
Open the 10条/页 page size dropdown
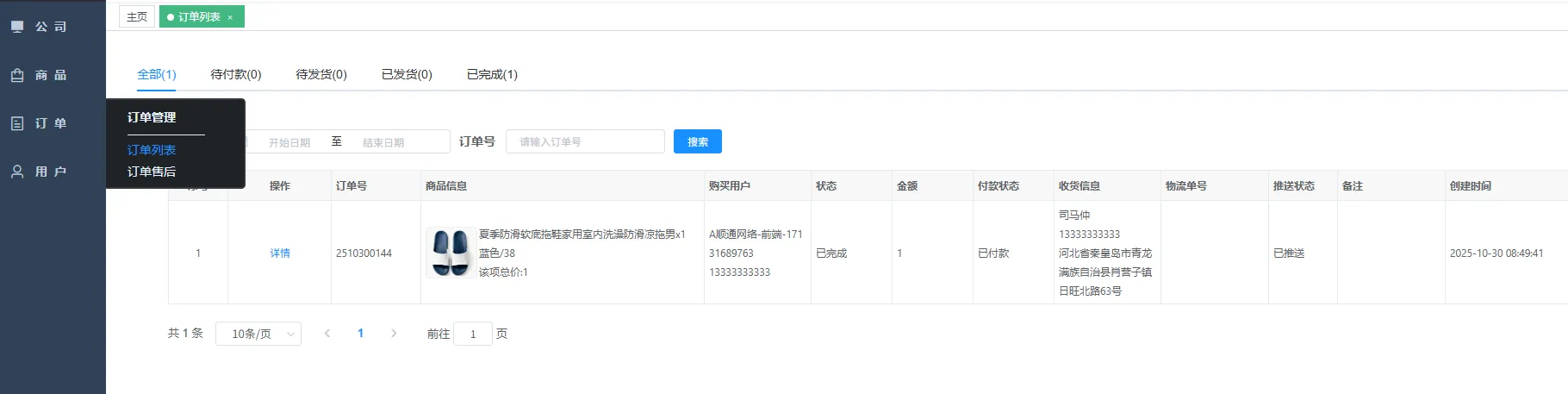(x=258, y=334)
